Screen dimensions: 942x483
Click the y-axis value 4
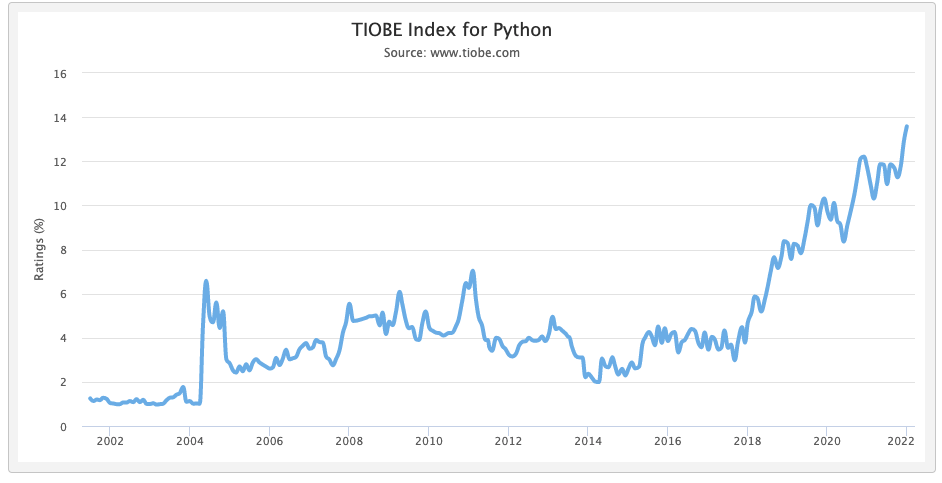click(63, 338)
